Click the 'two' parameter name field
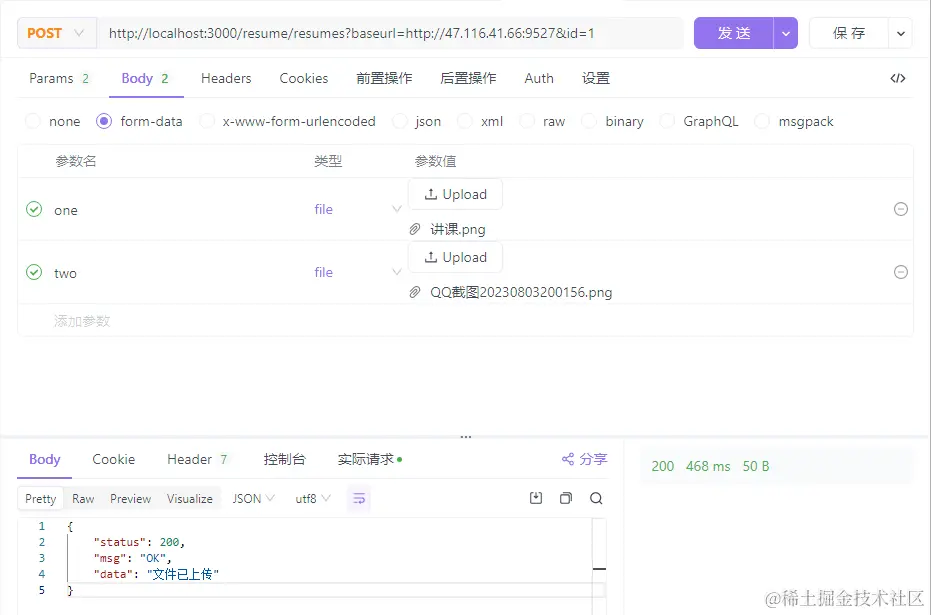This screenshot has height=615, width=931. tap(65, 273)
